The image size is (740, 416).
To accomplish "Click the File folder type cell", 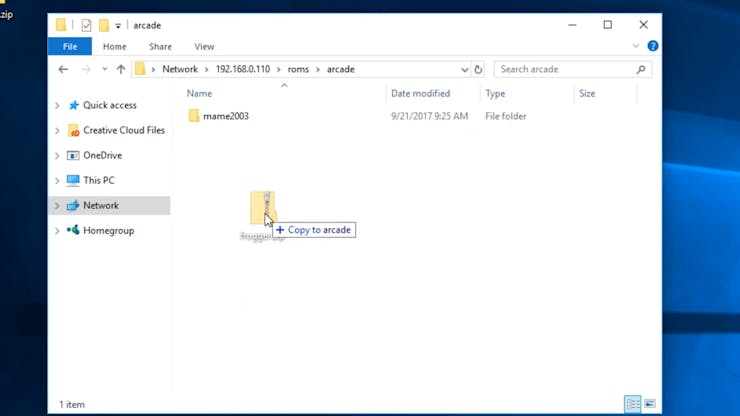I will (x=505, y=116).
